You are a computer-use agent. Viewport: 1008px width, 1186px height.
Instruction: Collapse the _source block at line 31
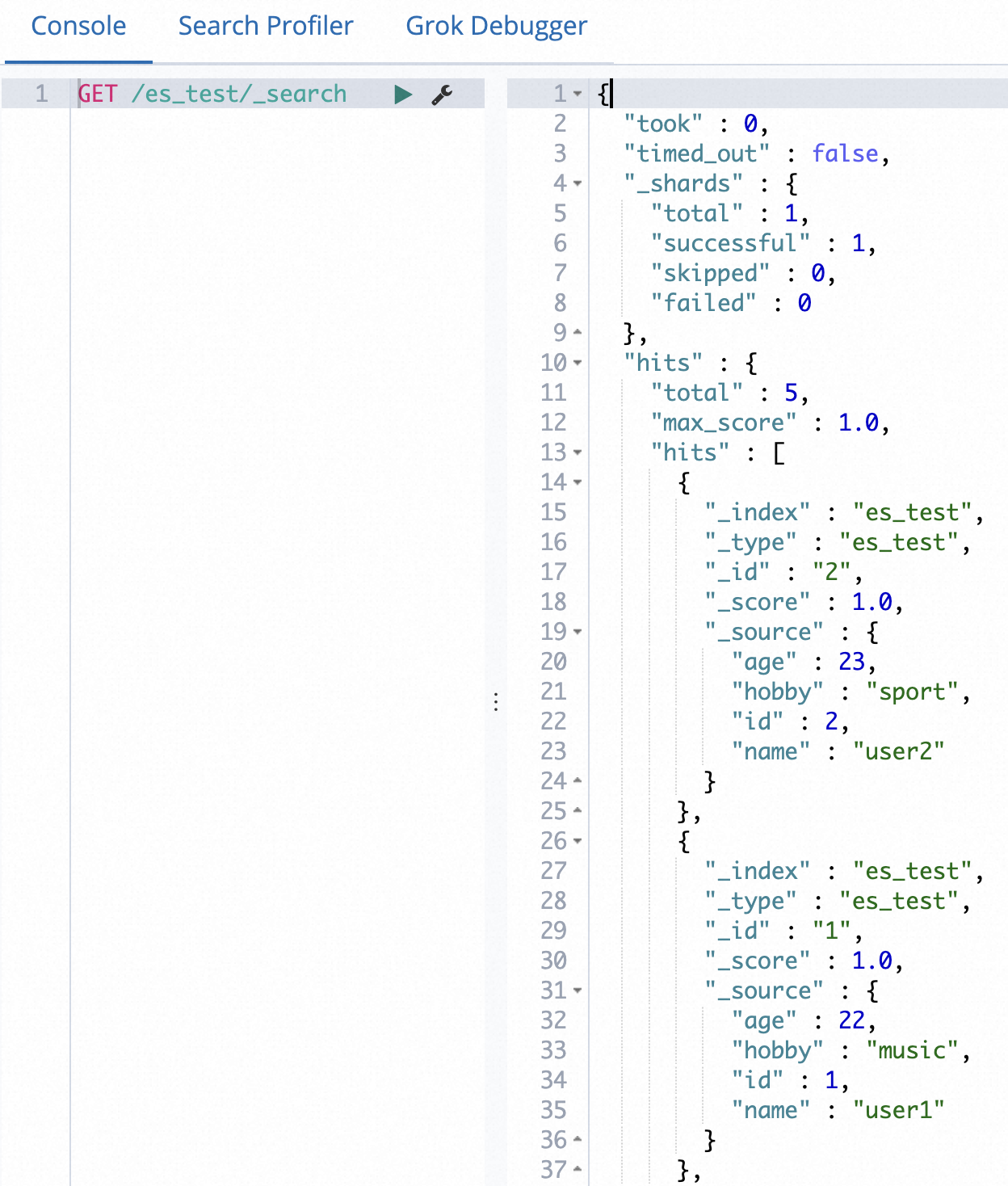coord(577,990)
